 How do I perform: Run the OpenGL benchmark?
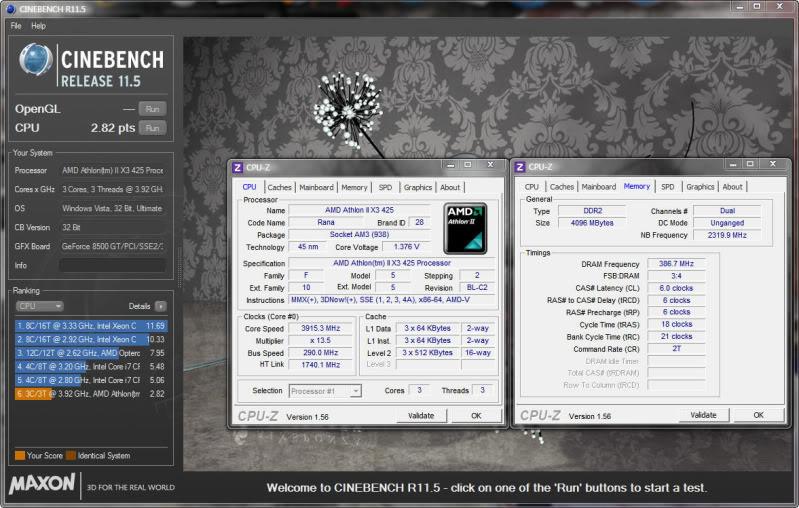pos(152,109)
